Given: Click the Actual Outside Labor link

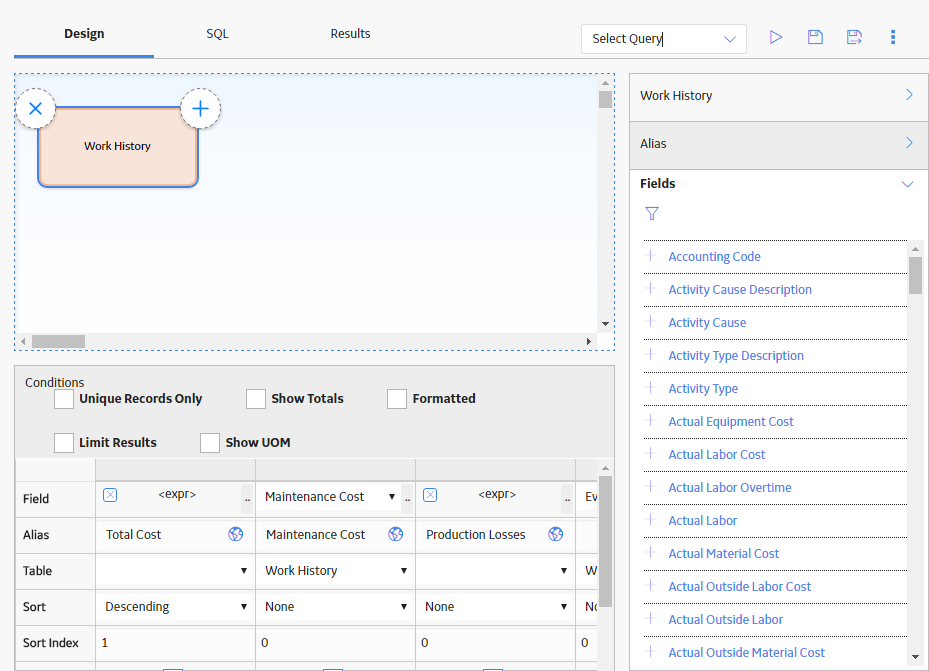Looking at the screenshot, I should [x=726, y=620].
